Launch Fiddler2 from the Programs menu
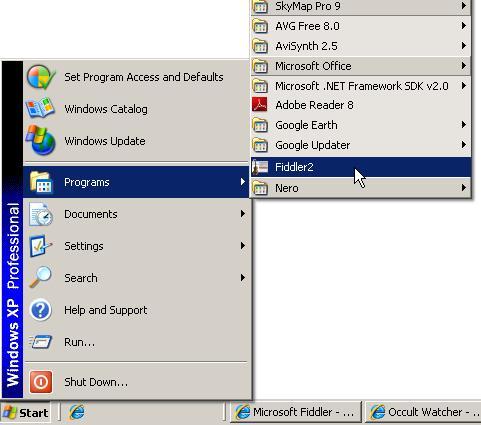 click(361, 167)
